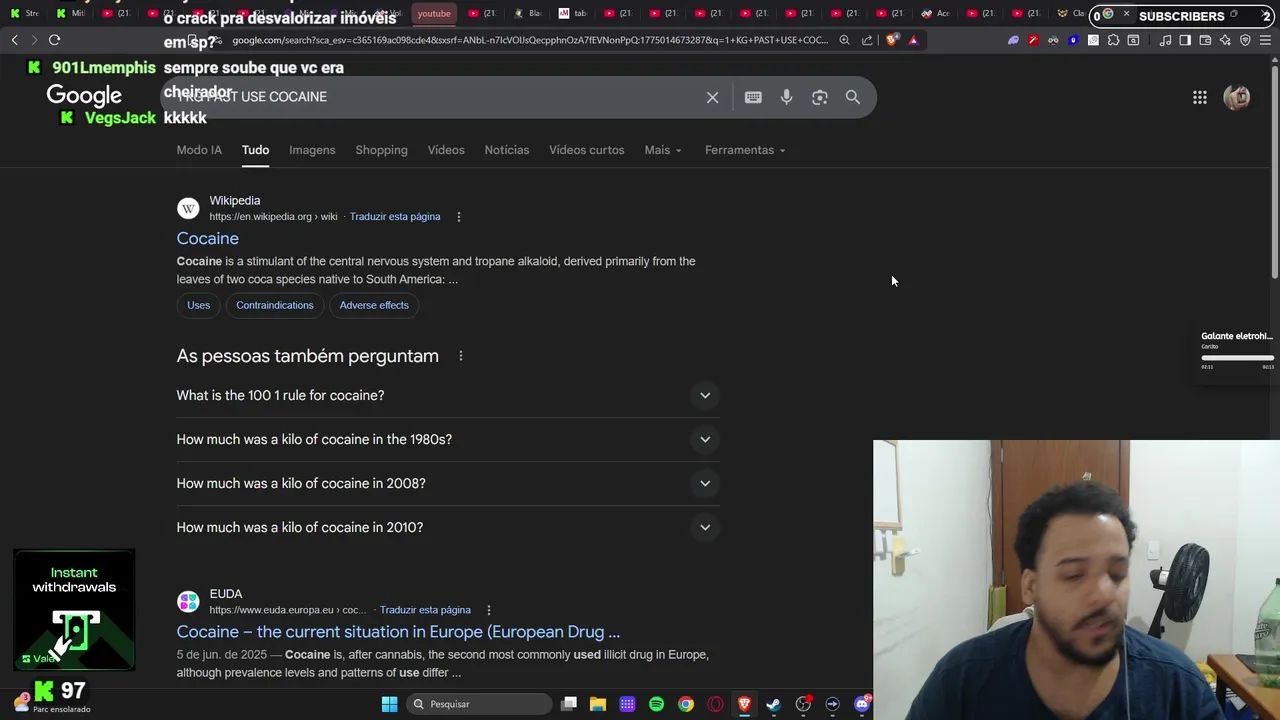Switch to 'Vídeos curtos' results tab
1280x720 pixels.
[586, 150]
